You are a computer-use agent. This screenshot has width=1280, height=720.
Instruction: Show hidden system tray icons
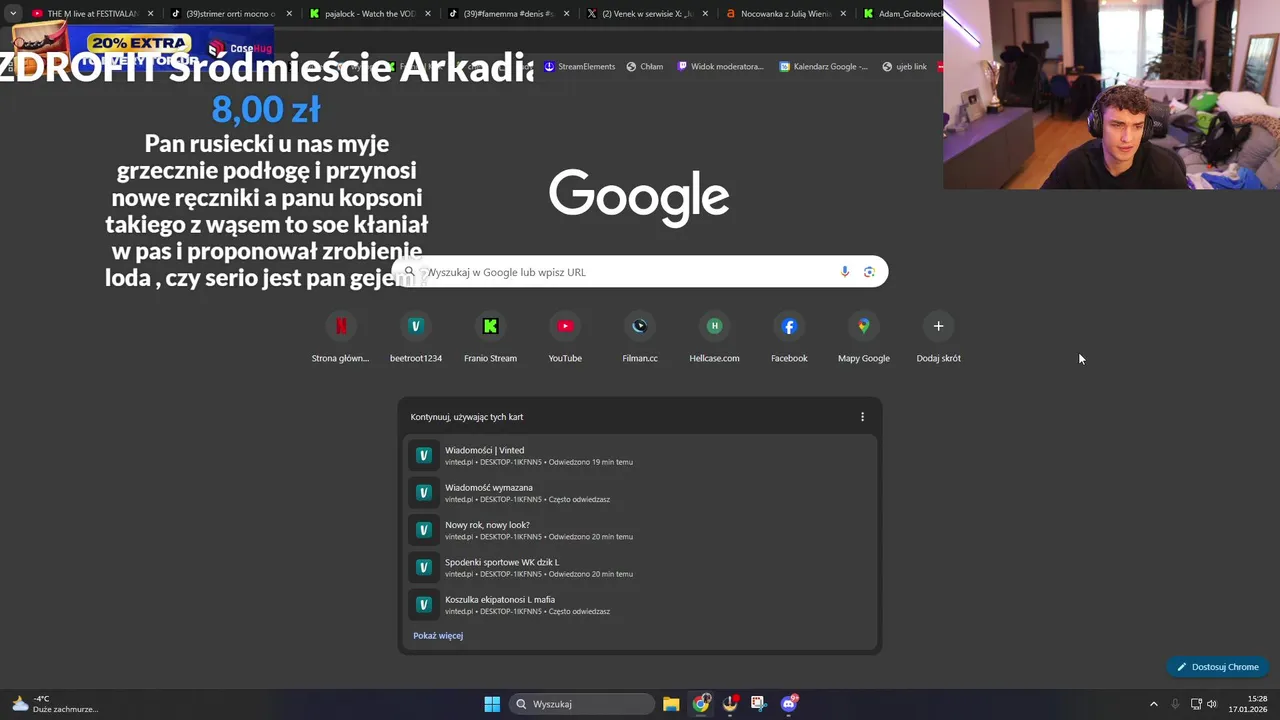point(1153,704)
